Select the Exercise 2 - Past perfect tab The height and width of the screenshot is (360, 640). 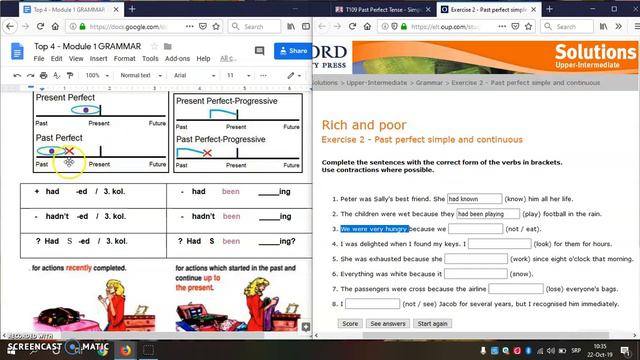(x=488, y=9)
